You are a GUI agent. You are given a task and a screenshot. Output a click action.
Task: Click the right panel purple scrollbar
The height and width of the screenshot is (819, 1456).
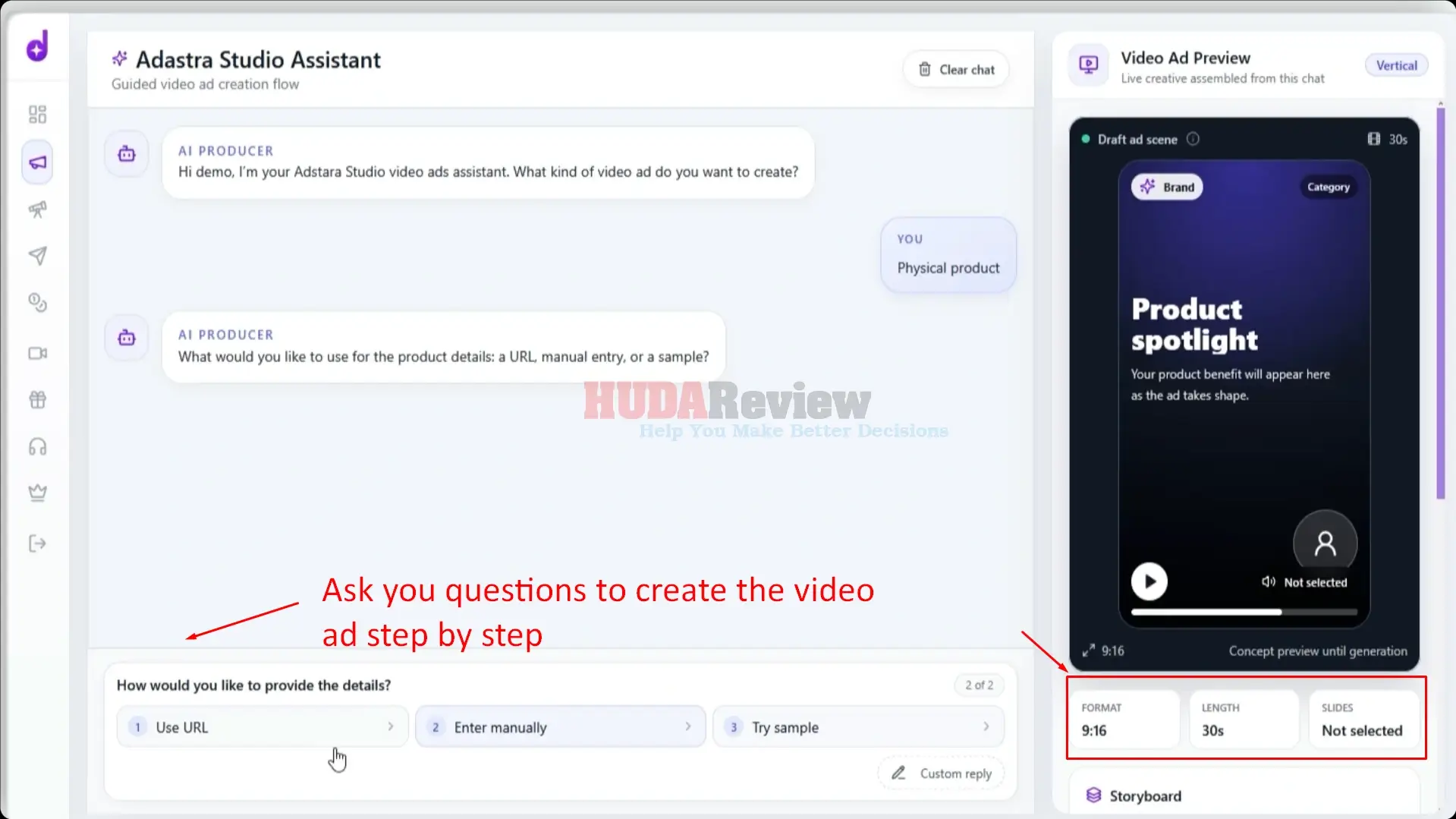(x=1440, y=304)
